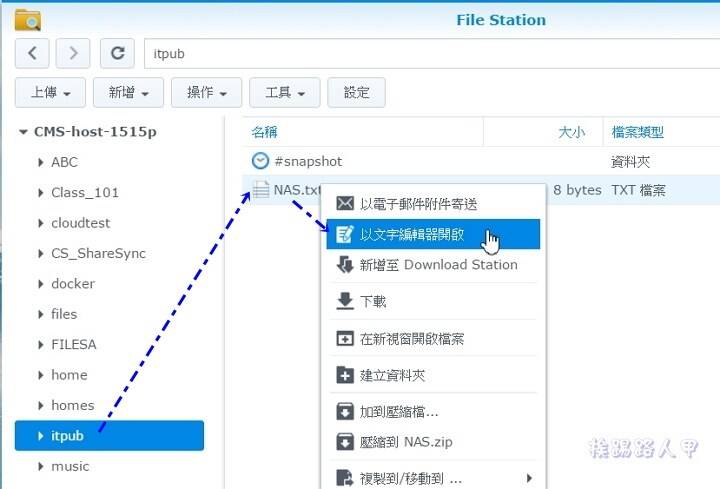Expand the cloudtest folder arrow
The width and height of the screenshot is (720, 489).
pyautogui.click(x=41, y=223)
